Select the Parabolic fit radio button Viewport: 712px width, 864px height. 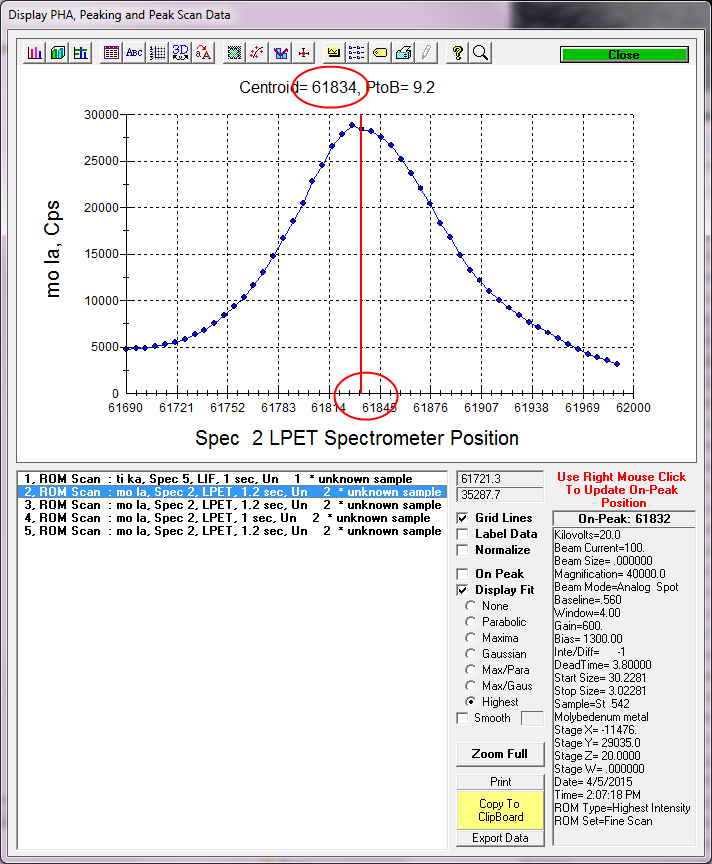(x=472, y=622)
